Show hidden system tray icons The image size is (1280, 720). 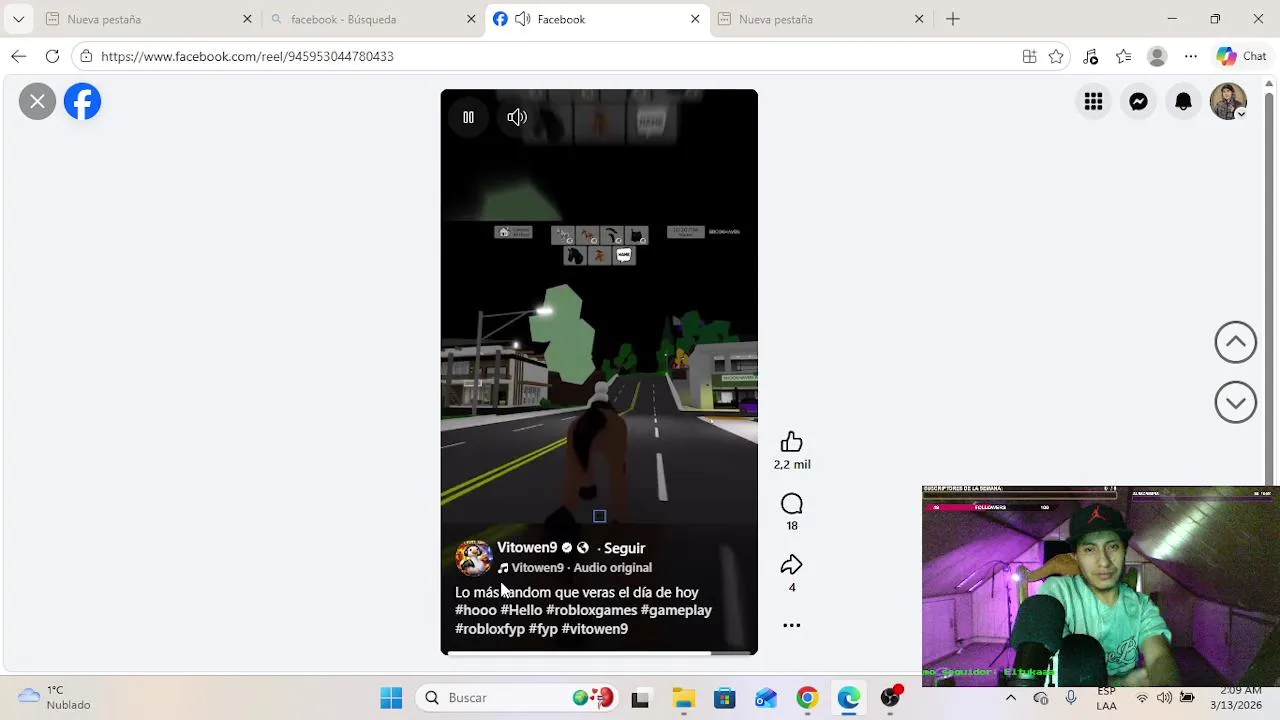pyautogui.click(x=1010, y=698)
